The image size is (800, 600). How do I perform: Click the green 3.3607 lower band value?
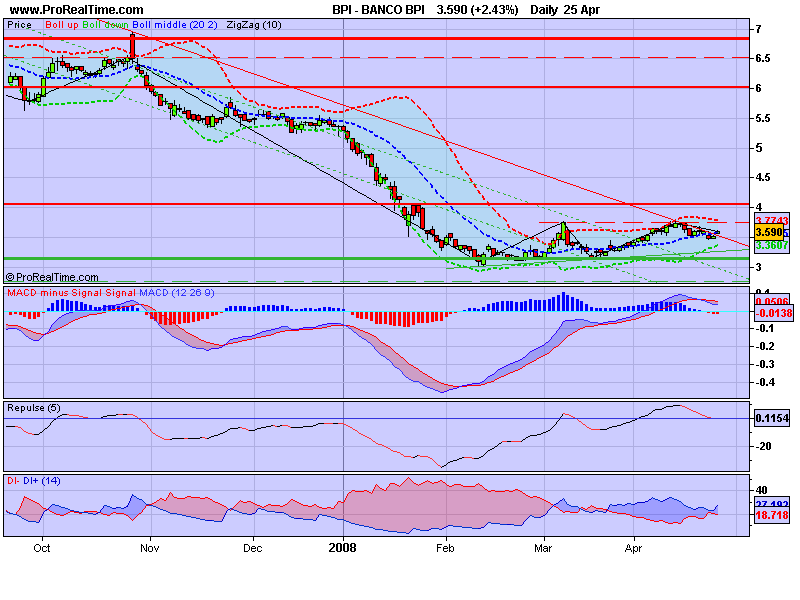(770, 244)
